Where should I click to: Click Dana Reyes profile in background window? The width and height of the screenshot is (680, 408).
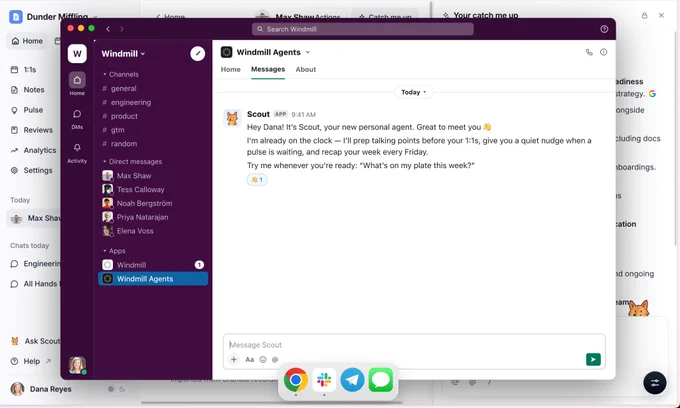(41, 389)
